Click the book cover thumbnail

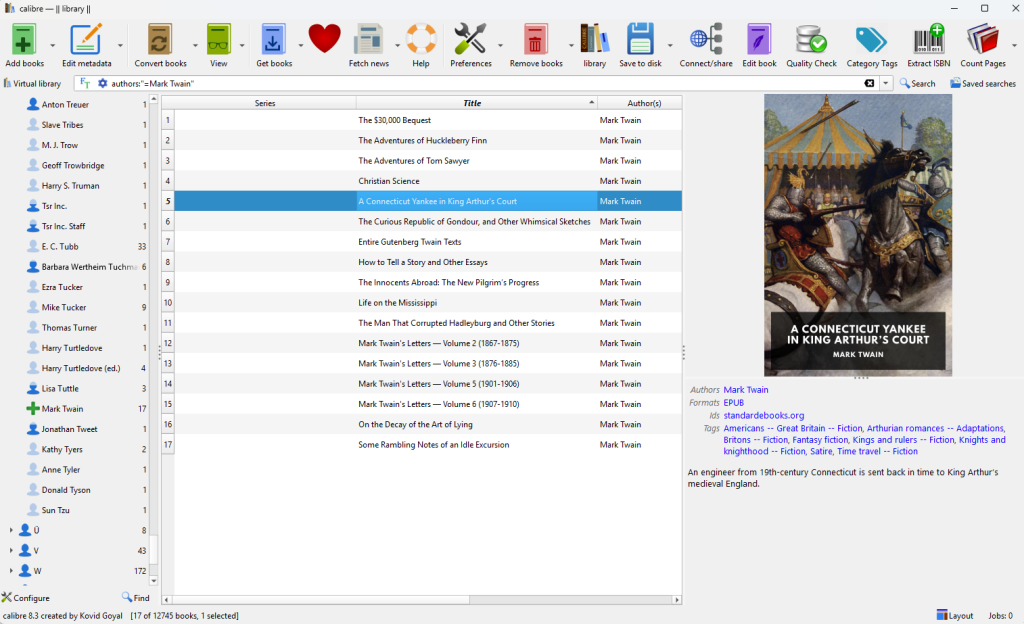coord(857,235)
